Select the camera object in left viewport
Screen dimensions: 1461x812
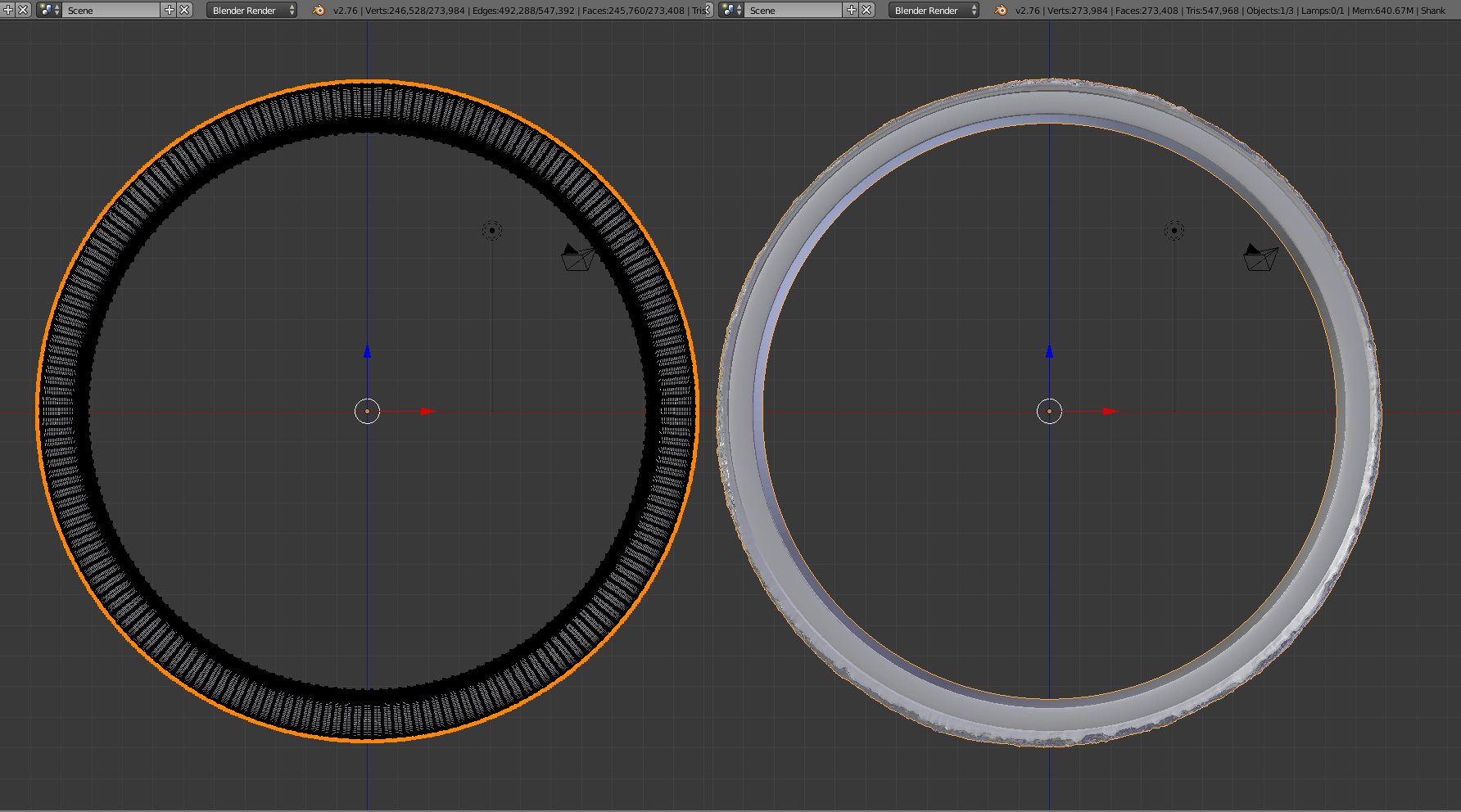point(577,257)
